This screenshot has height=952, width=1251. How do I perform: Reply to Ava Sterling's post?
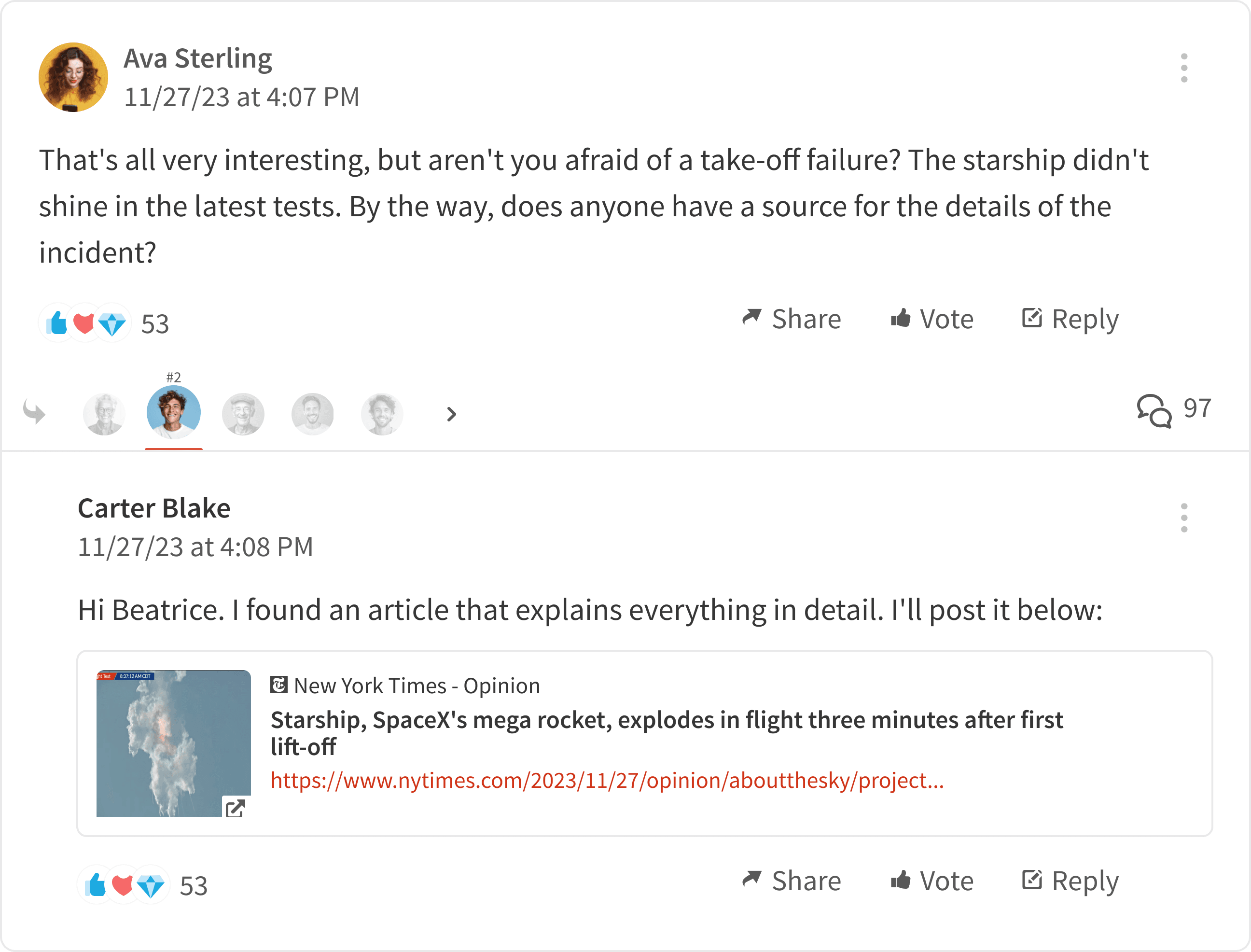(x=1070, y=319)
